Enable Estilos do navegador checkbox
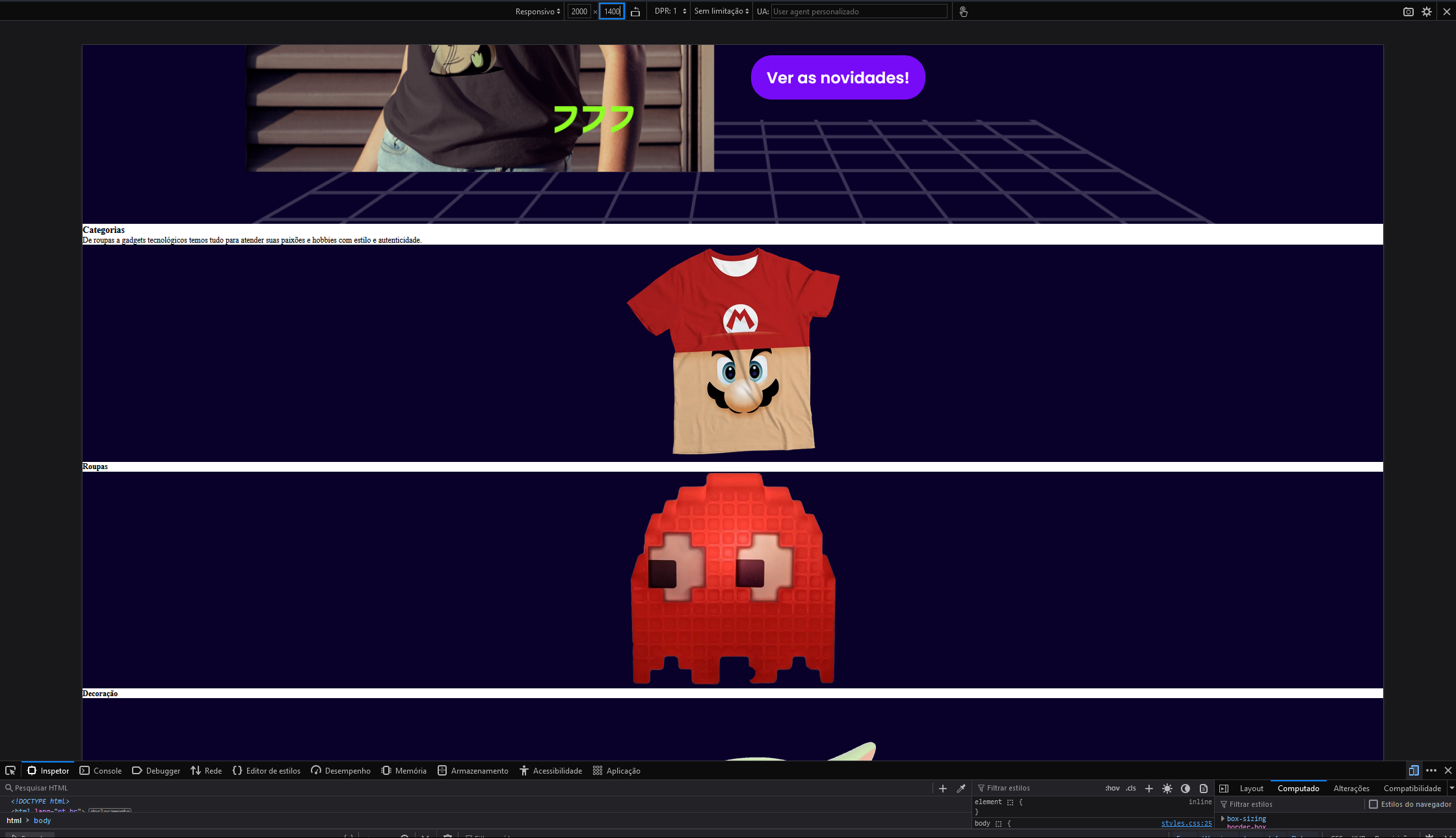The image size is (1456, 838). pyautogui.click(x=1373, y=804)
